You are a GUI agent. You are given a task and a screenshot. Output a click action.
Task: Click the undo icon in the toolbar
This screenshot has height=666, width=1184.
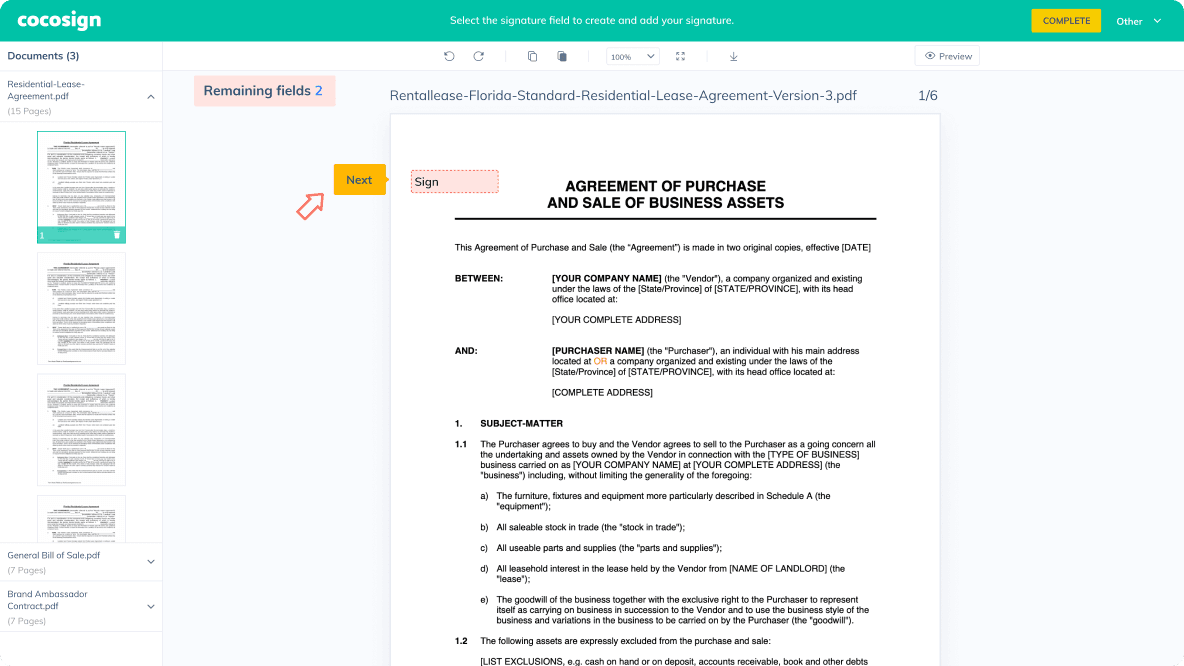[x=449, y=56]
